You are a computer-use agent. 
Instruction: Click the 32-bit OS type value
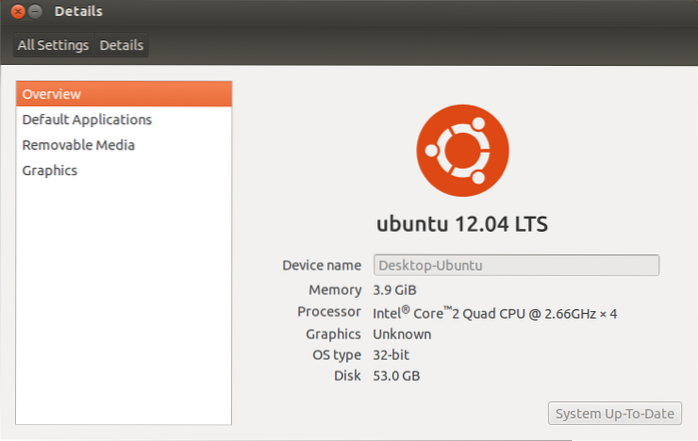click(392, 355)
